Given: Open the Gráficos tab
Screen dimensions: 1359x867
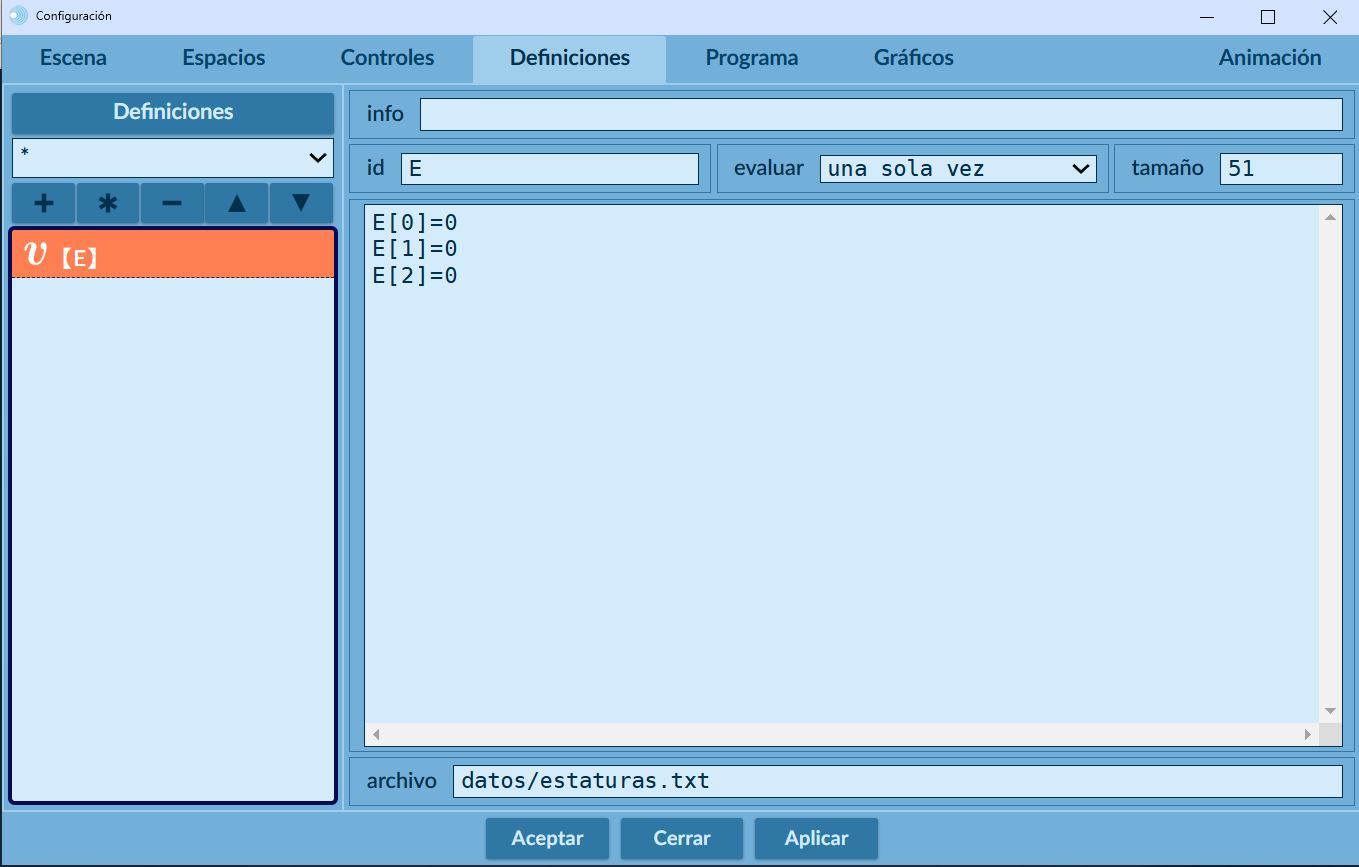Looking at the screenshot, I should 914,58.
